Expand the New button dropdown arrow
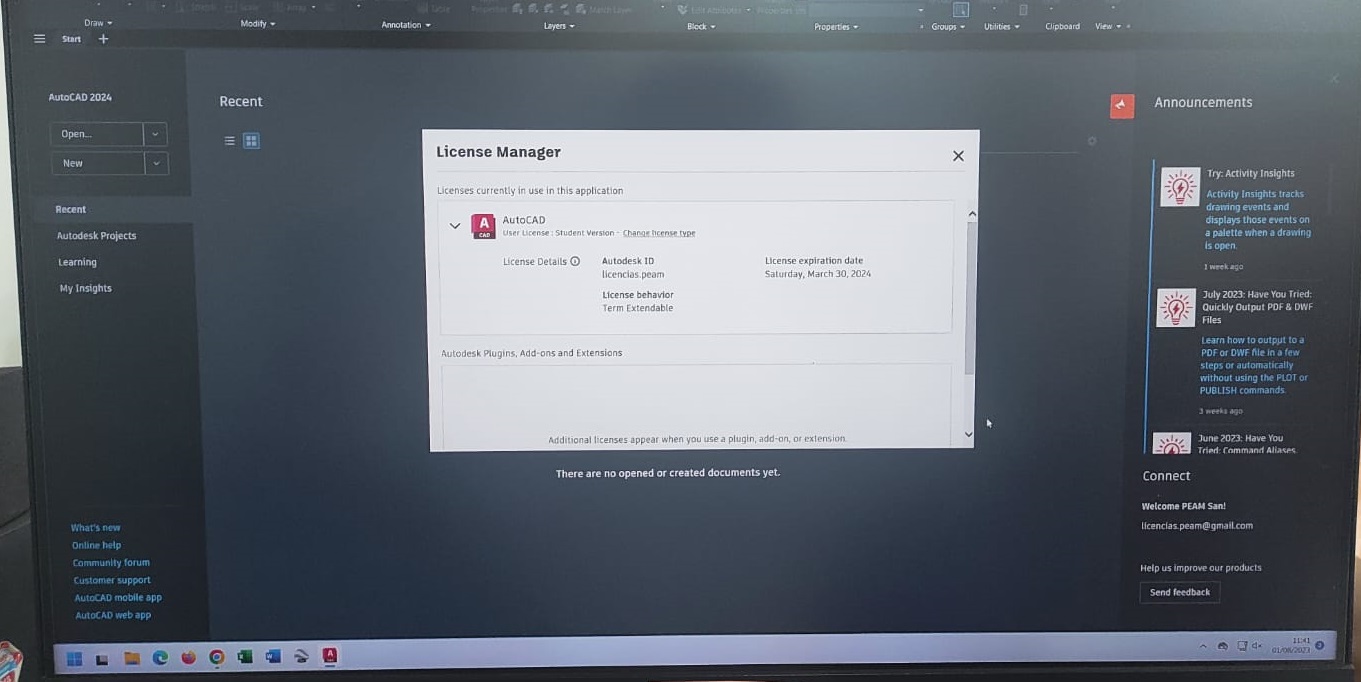 tap(156, 163)
